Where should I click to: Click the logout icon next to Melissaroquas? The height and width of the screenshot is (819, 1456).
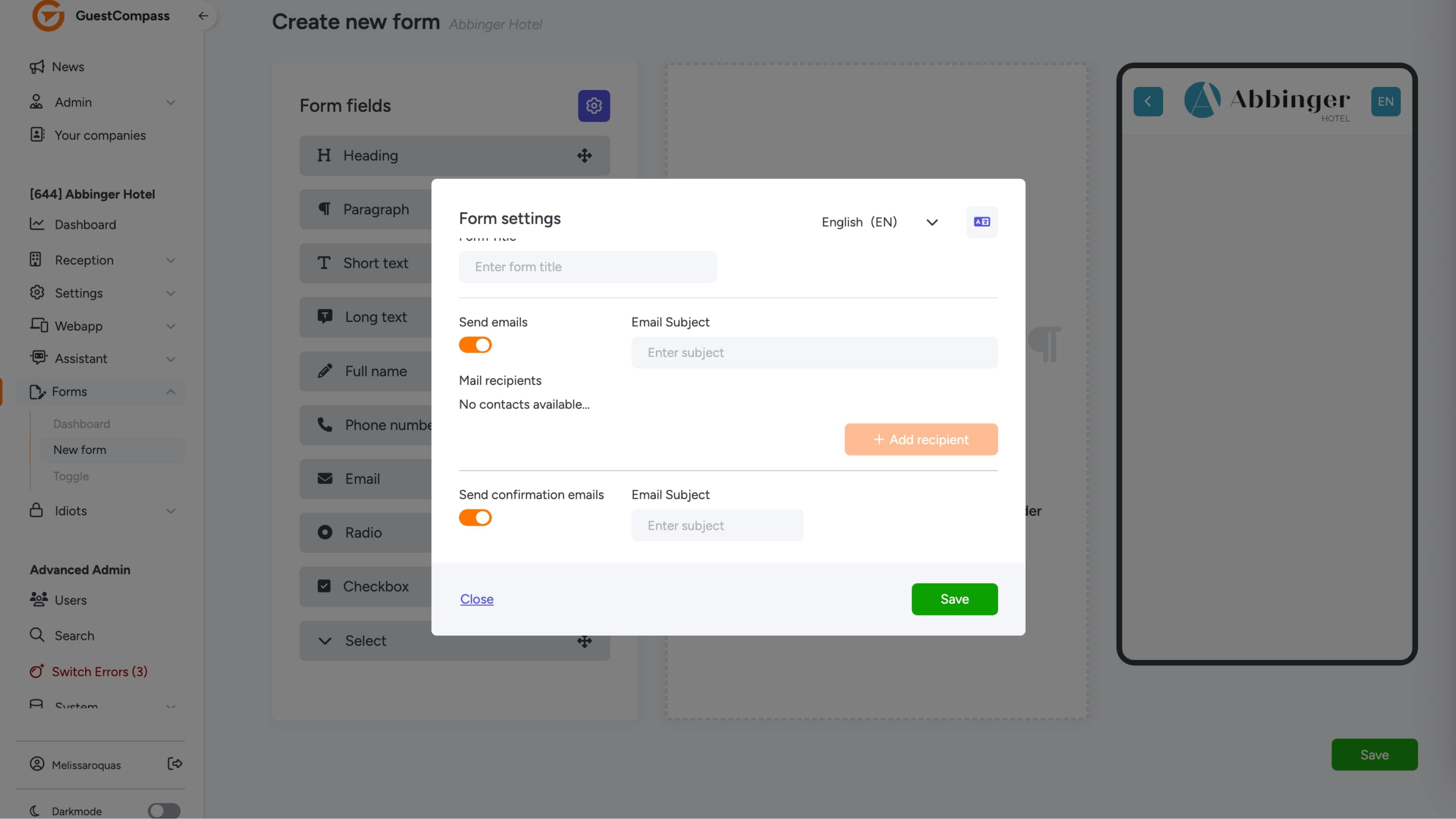[175, 764]
